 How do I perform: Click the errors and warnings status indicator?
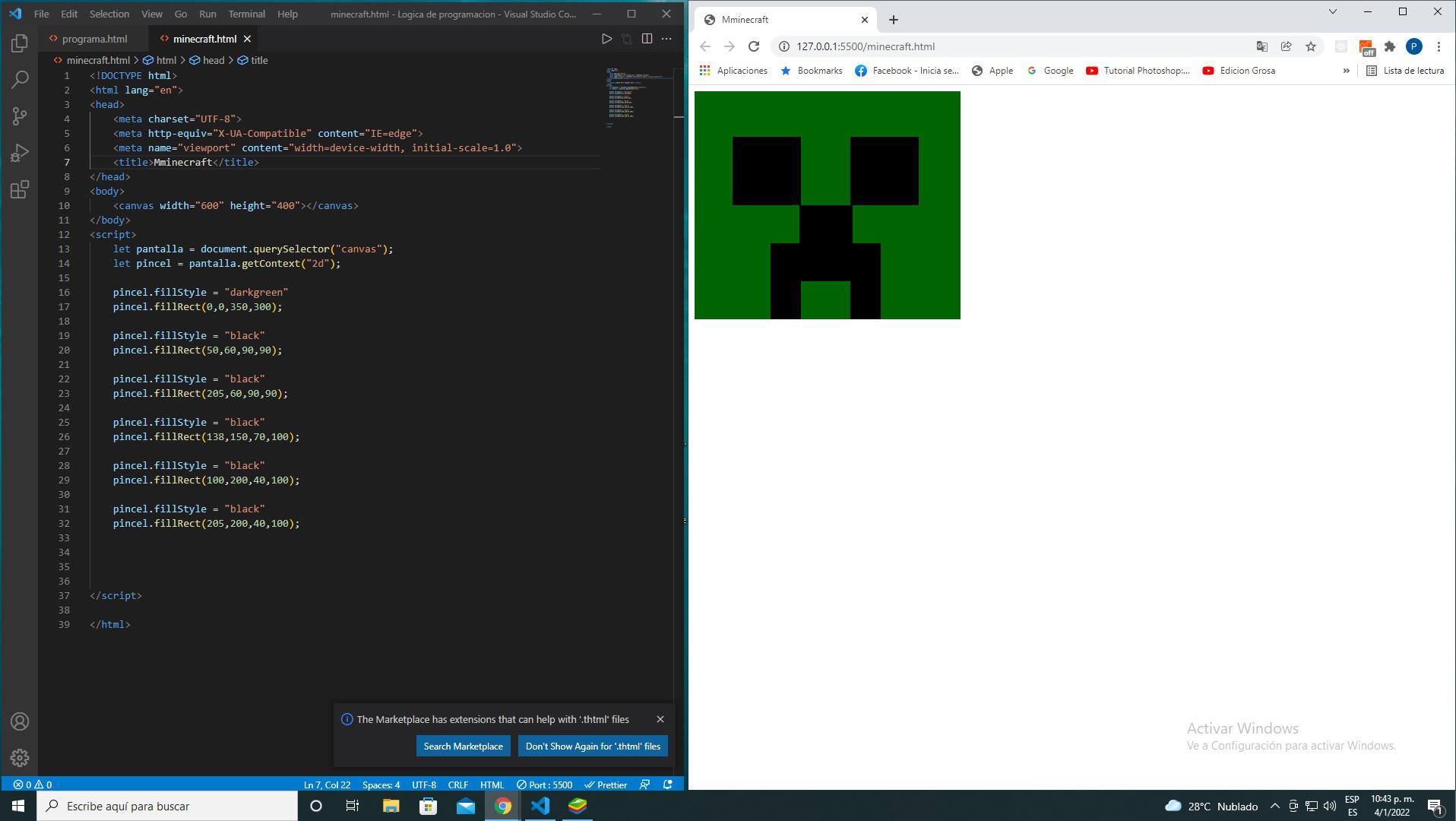33,785
